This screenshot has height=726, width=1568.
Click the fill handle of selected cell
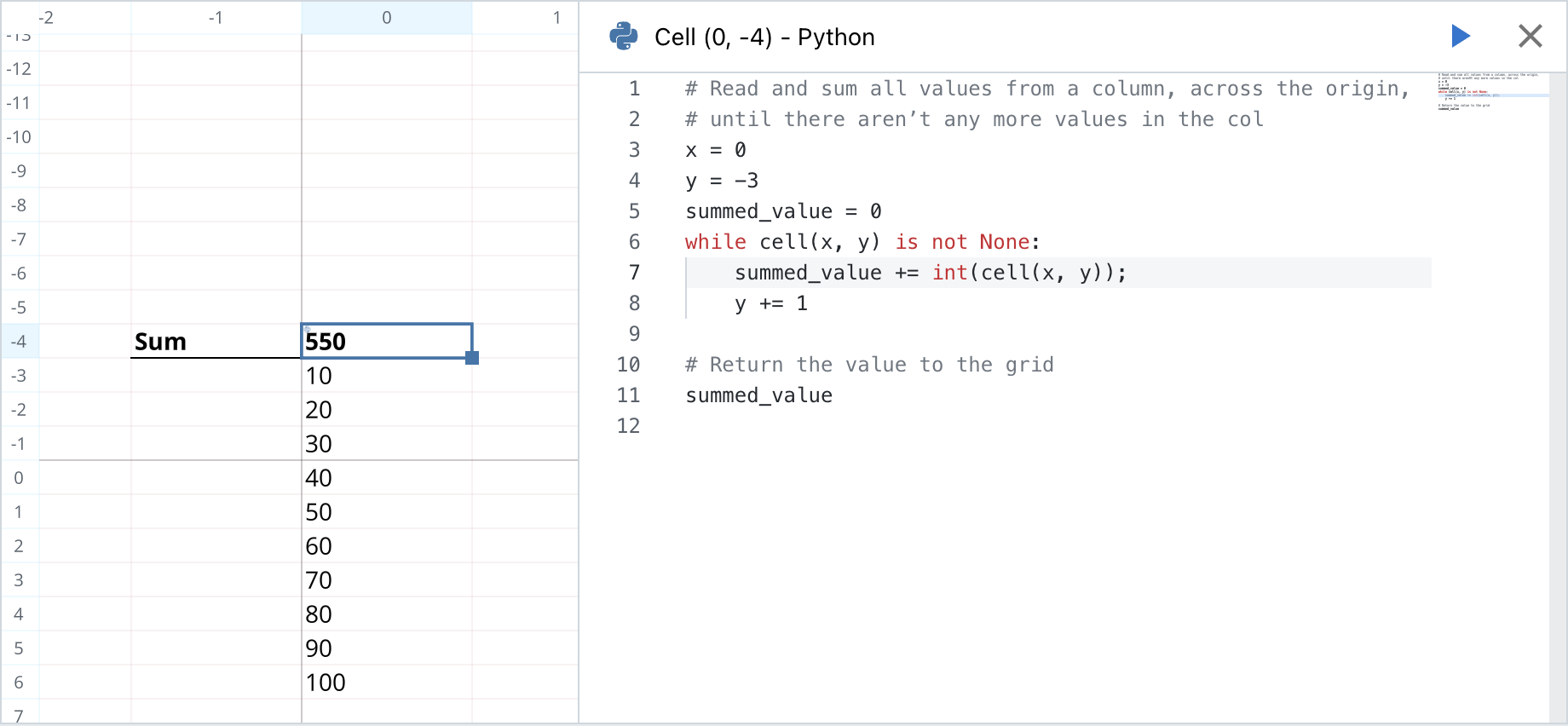pos(472,358)
